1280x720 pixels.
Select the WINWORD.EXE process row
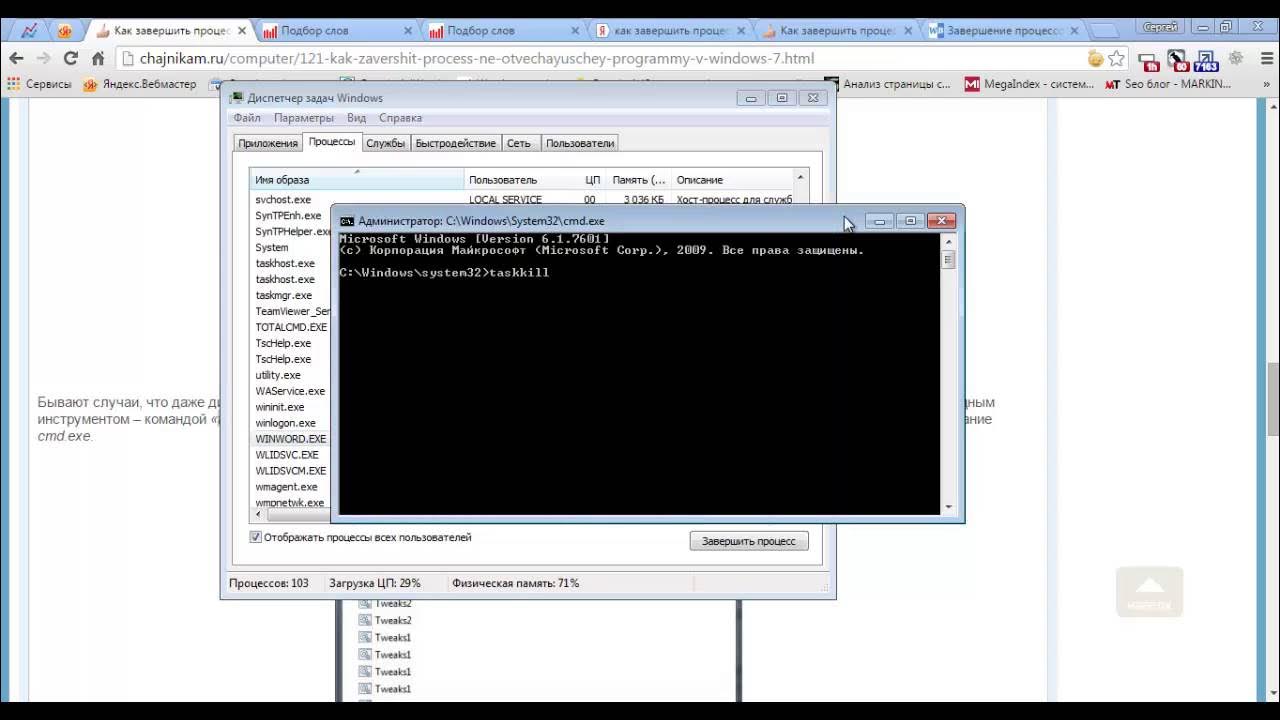pos(290,440)
